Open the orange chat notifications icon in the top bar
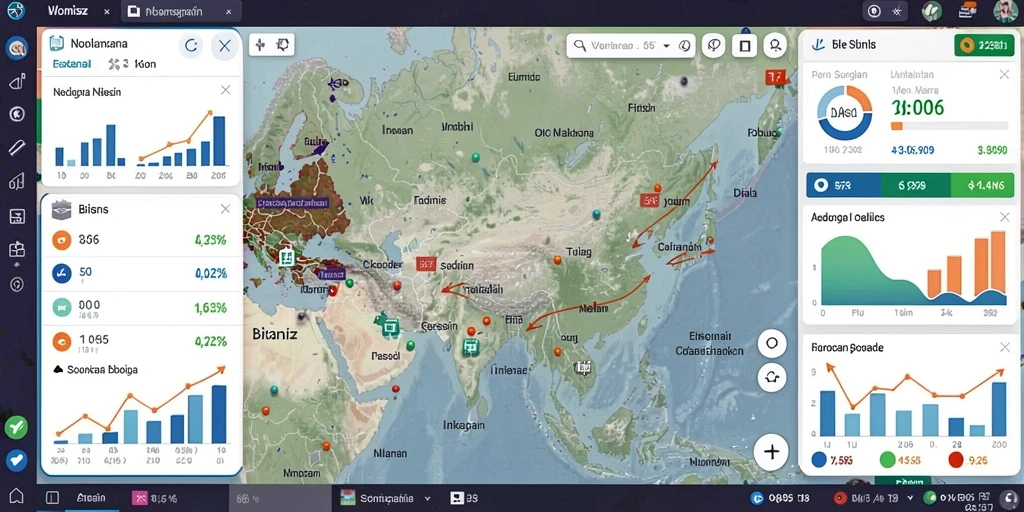Image resolution: width=1024 pixels, height=512 pixels. (x=967, y=10)
